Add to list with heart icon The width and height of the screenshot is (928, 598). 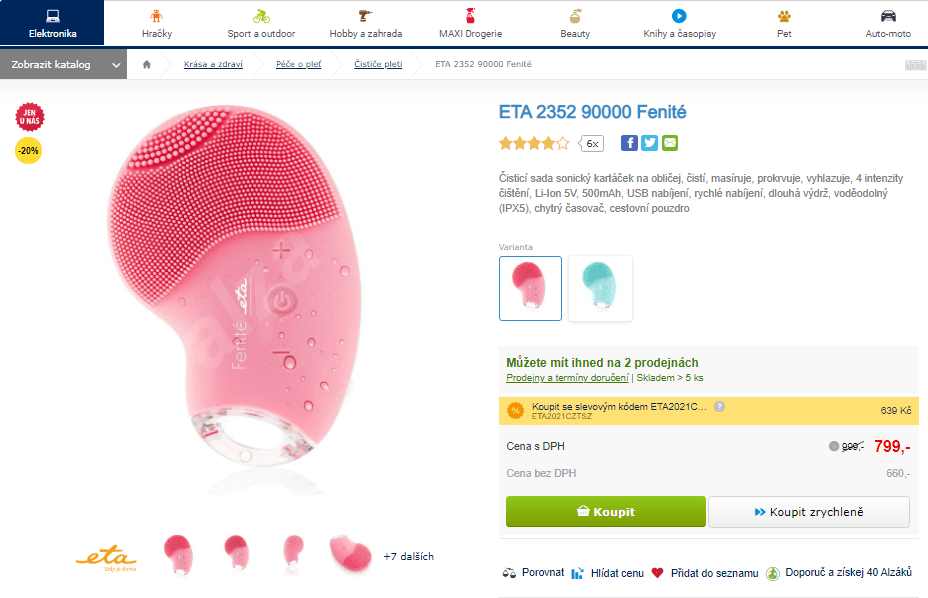[x=657, y=573]
